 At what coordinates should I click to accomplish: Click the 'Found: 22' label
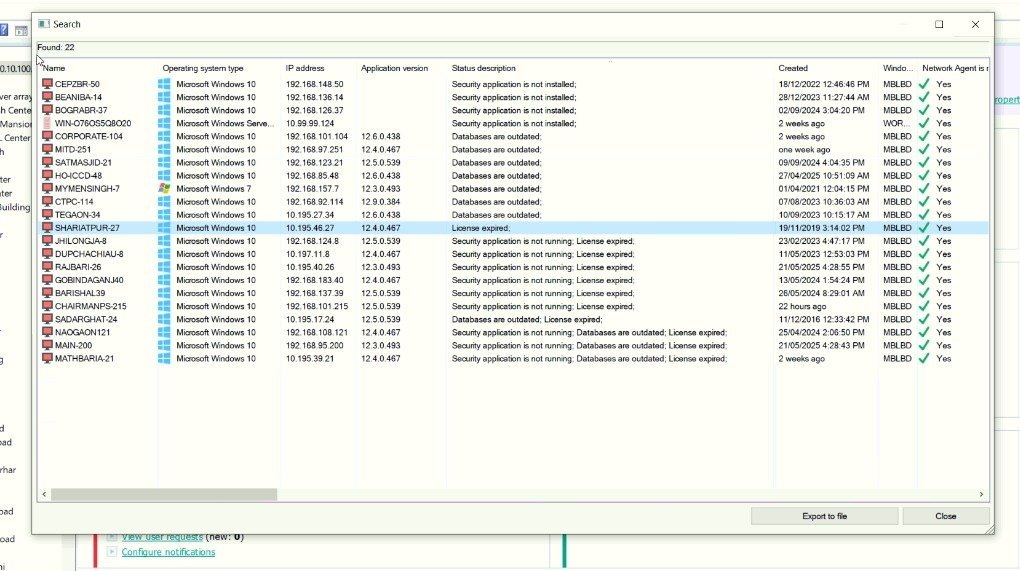pos(56,47)
